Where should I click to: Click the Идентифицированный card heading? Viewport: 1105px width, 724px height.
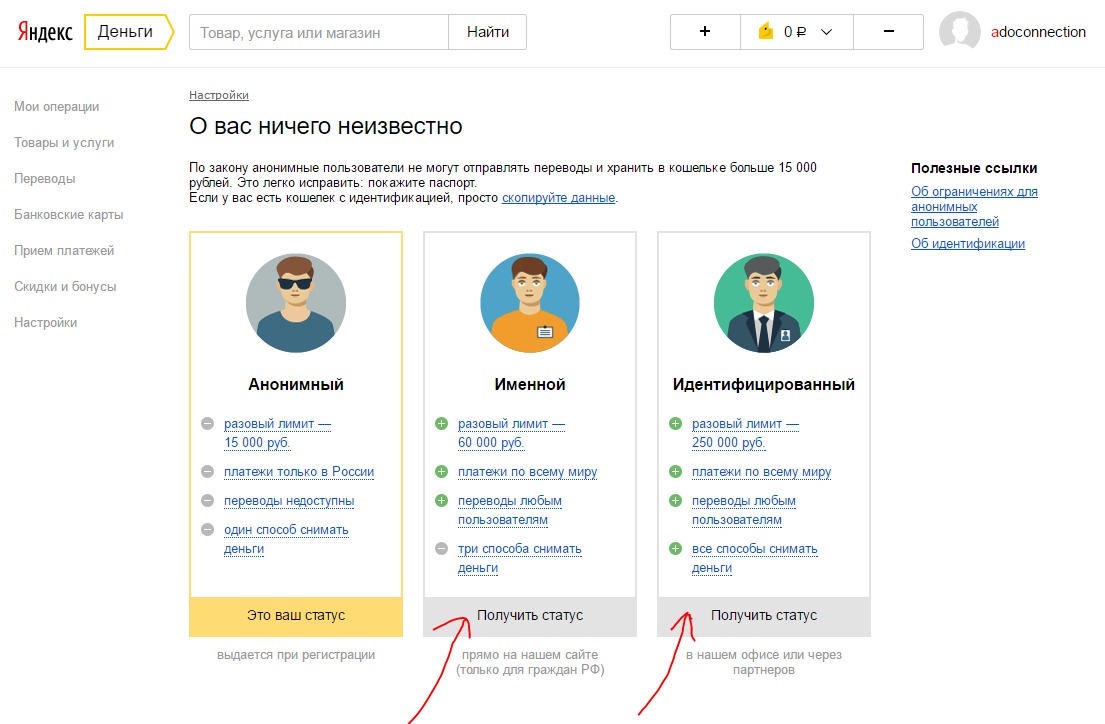764,384
